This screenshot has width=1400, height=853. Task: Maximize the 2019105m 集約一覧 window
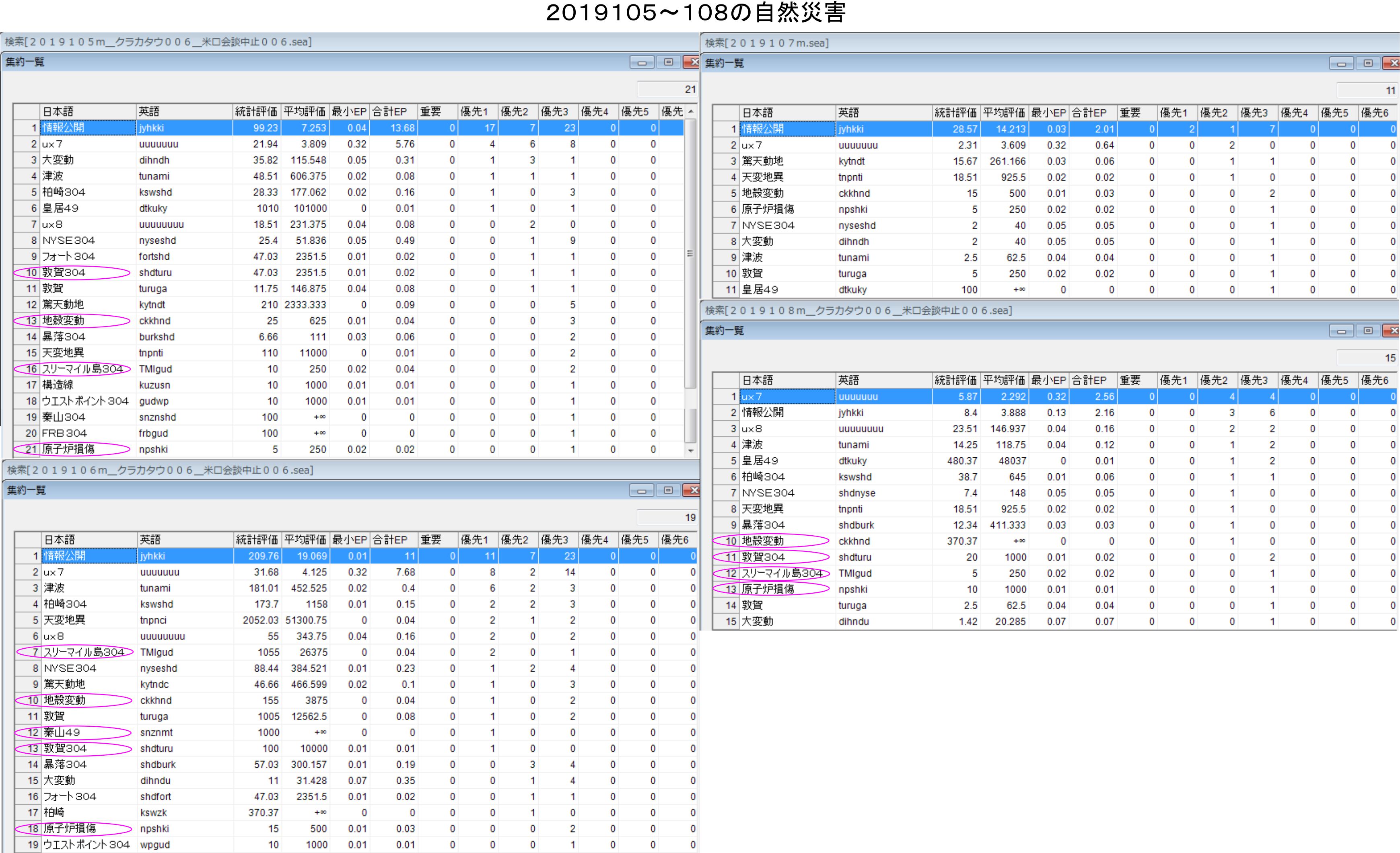click(668, 62)
